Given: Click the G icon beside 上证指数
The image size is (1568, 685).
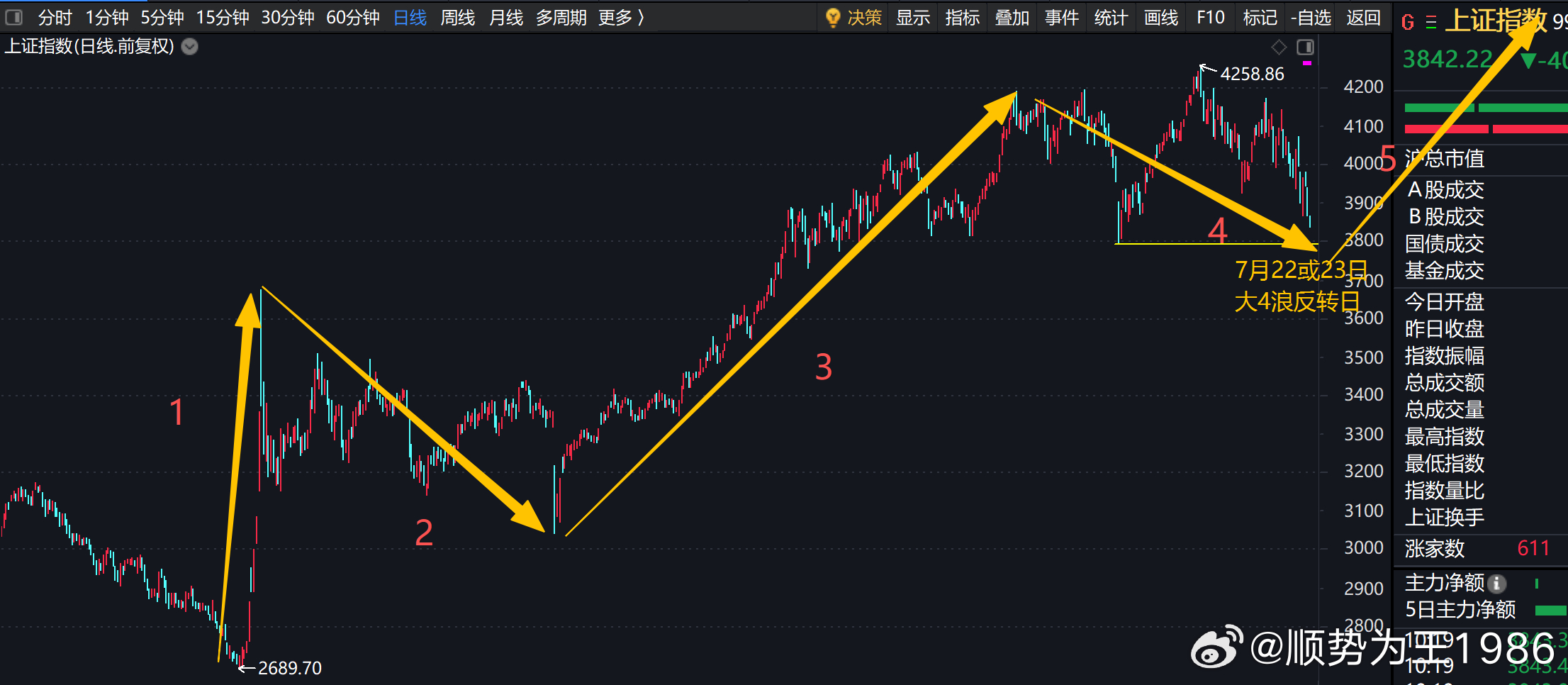Looking at the screenshot, I should point(1408,22).
